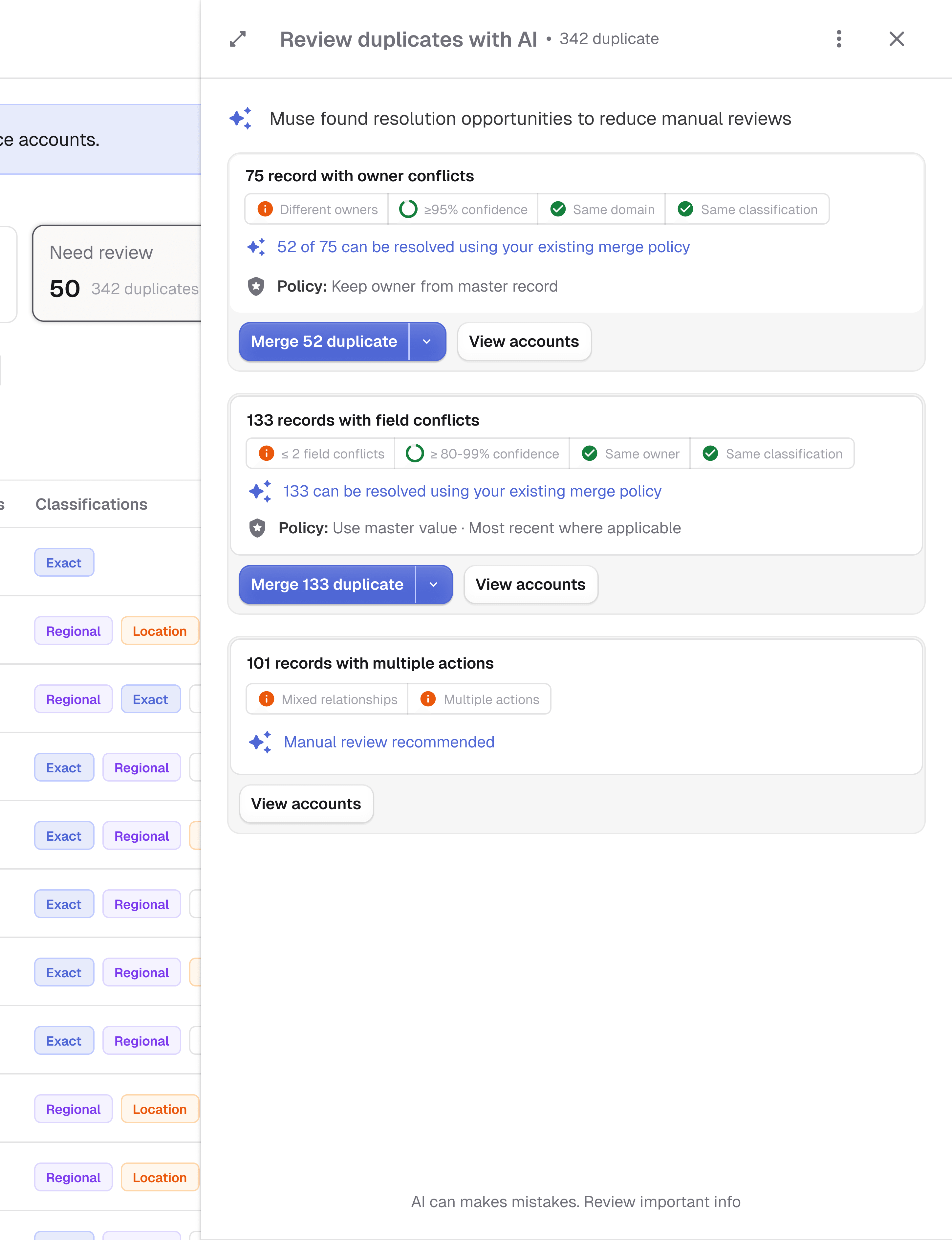Open the 133 can be resolved link
952x1240 pixels.
coord(473,491)
